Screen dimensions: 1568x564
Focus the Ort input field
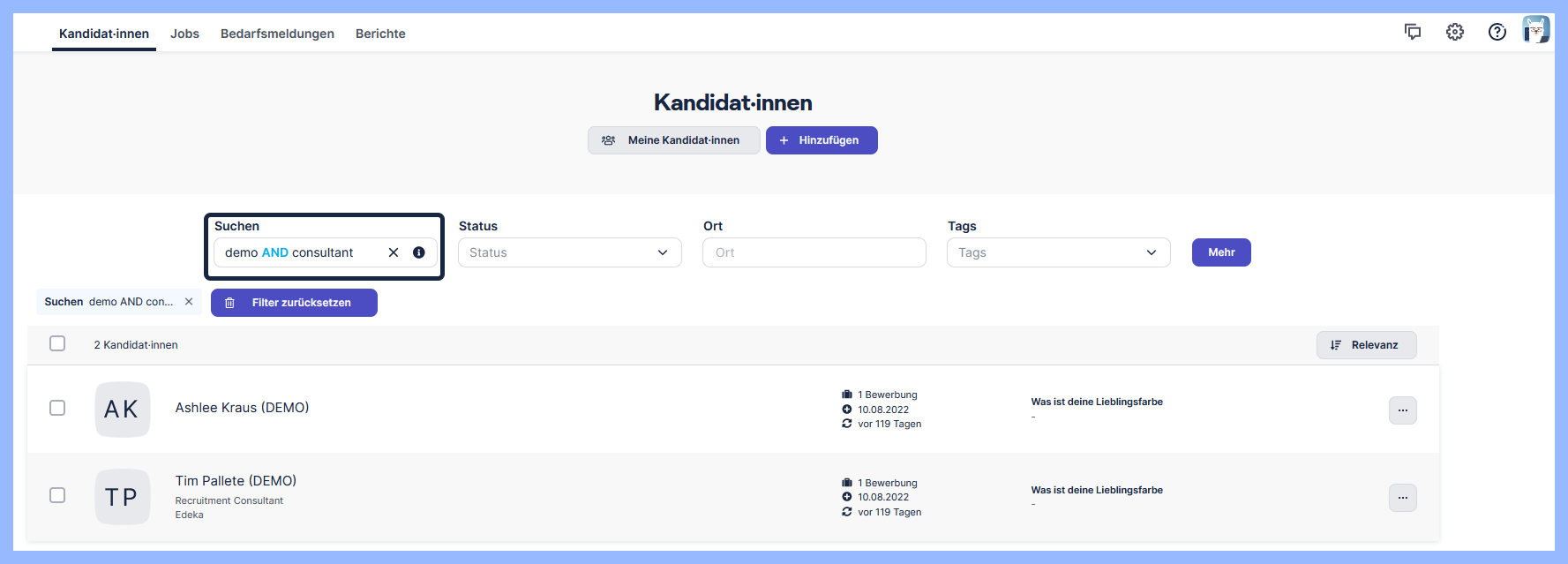coord(814,252)
